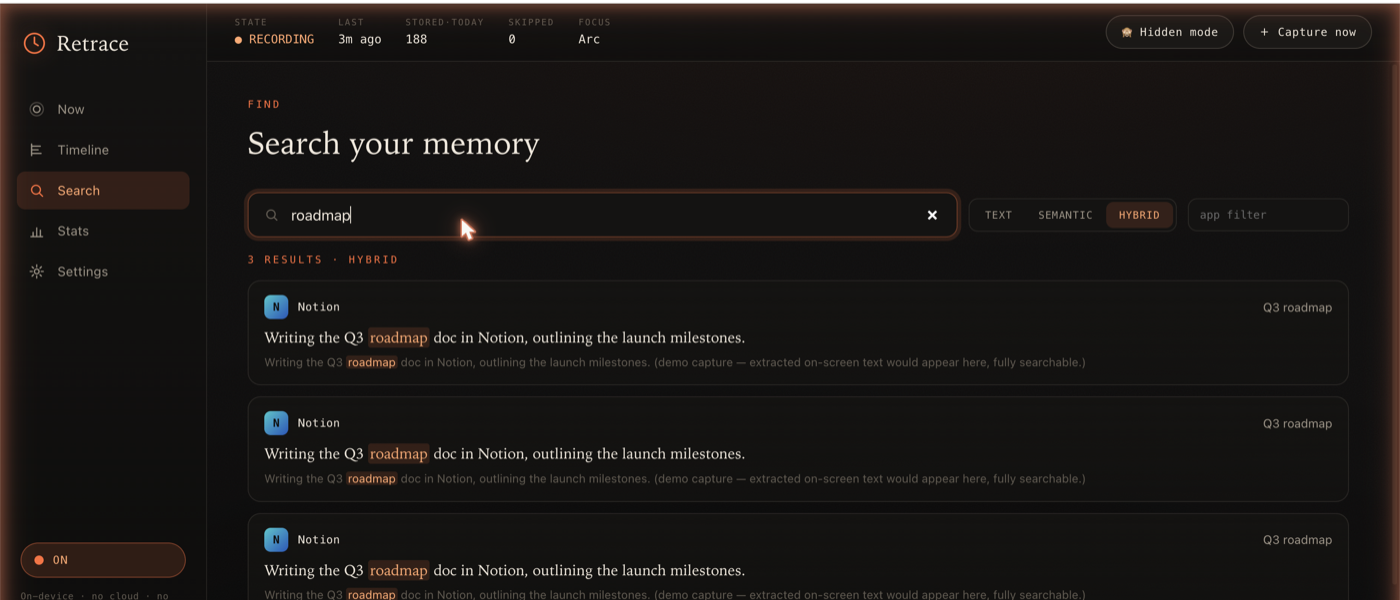Click 'Q3 roadmap' tag on first result
This screenshot has height=600, width=1400.
1297,308
